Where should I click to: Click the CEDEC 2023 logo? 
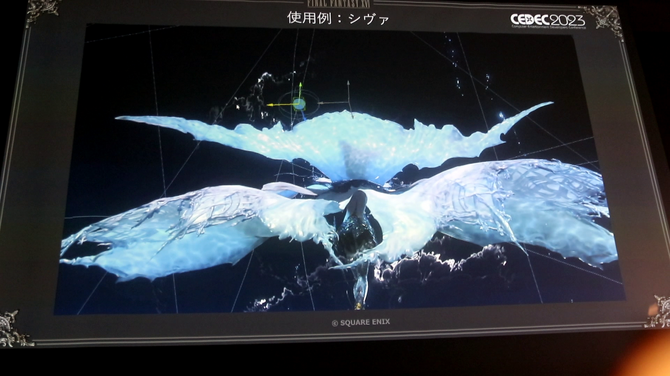[x=547, y=20]
